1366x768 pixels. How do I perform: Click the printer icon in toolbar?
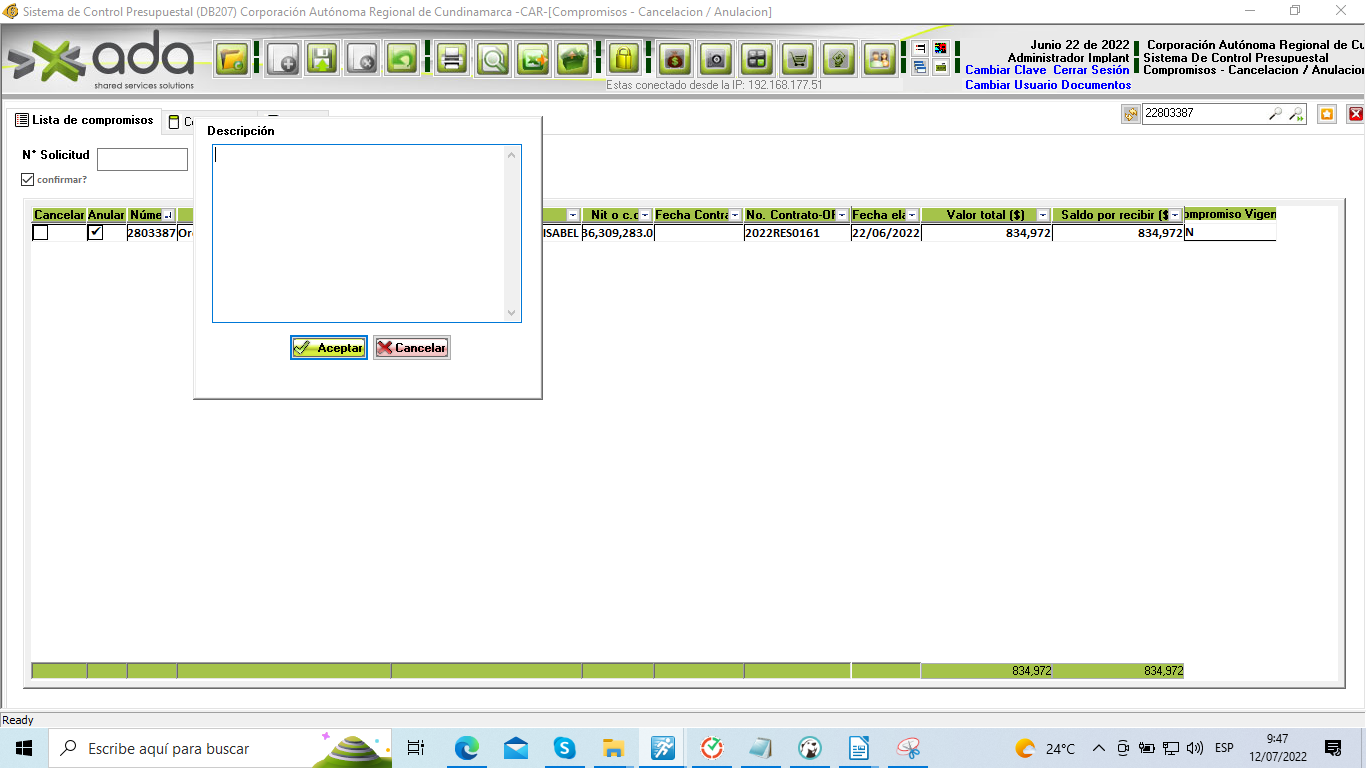click(451, 59)
